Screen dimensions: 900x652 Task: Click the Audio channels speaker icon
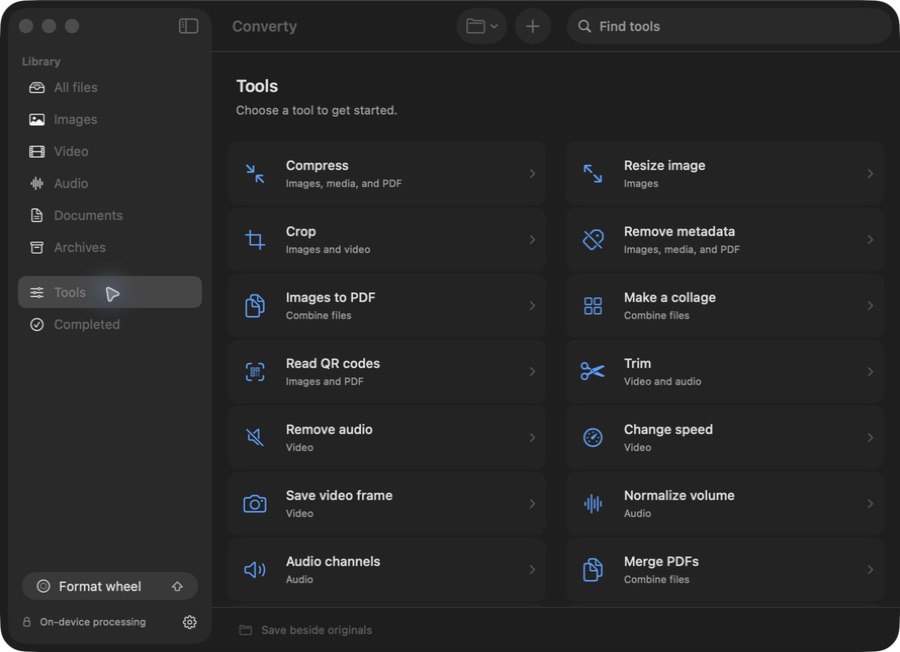[255, 570]
